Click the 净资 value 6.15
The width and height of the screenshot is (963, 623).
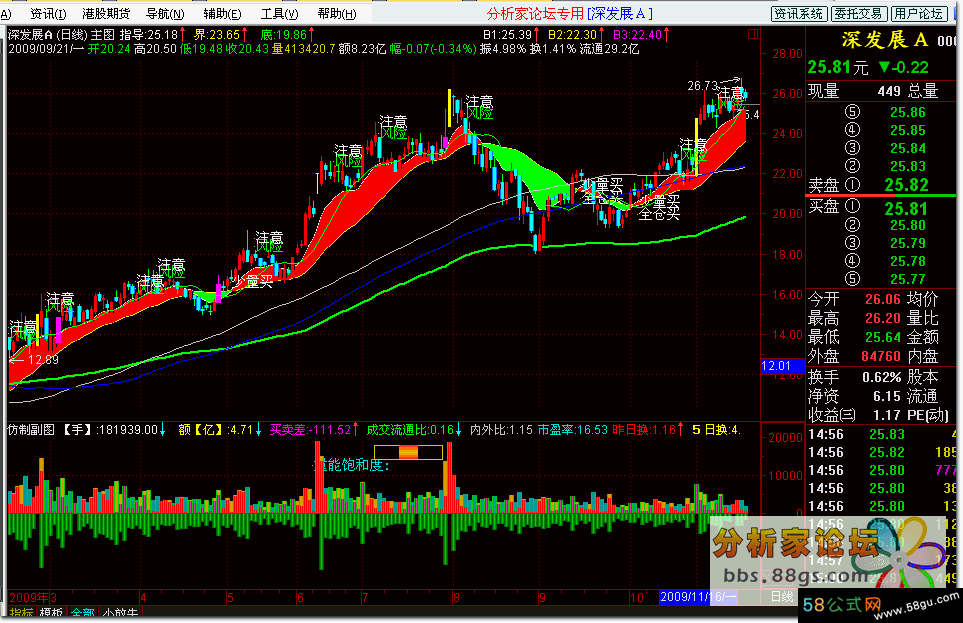coord(887,396)
